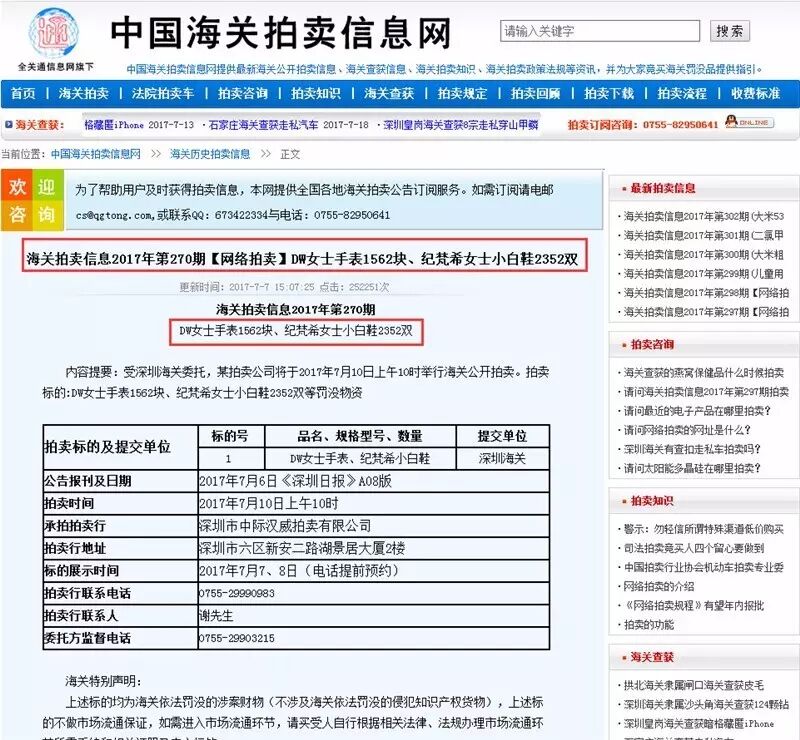Open the 拍卖咨询 menu item

pos(243,93)
